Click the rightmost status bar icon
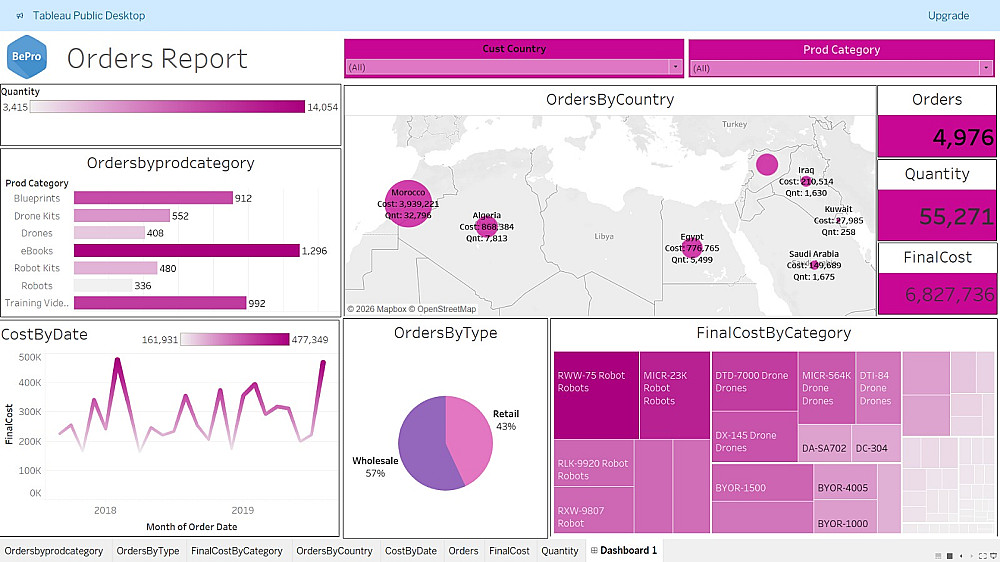This screenshot has width=1000, height=562. [x=993, y=556]
